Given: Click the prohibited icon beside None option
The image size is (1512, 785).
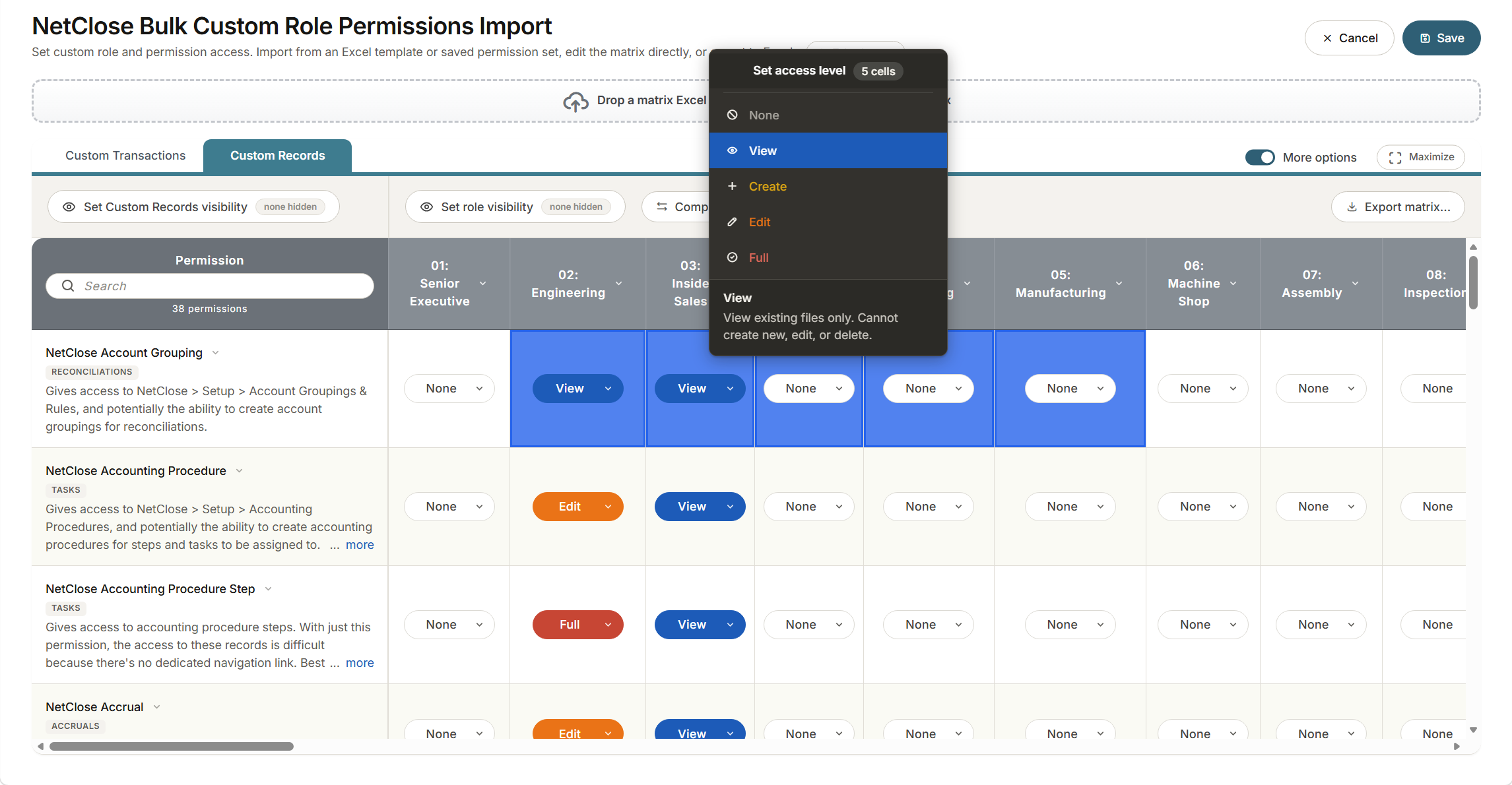Looking at the screenshot, I should click(x=732, y=115).
